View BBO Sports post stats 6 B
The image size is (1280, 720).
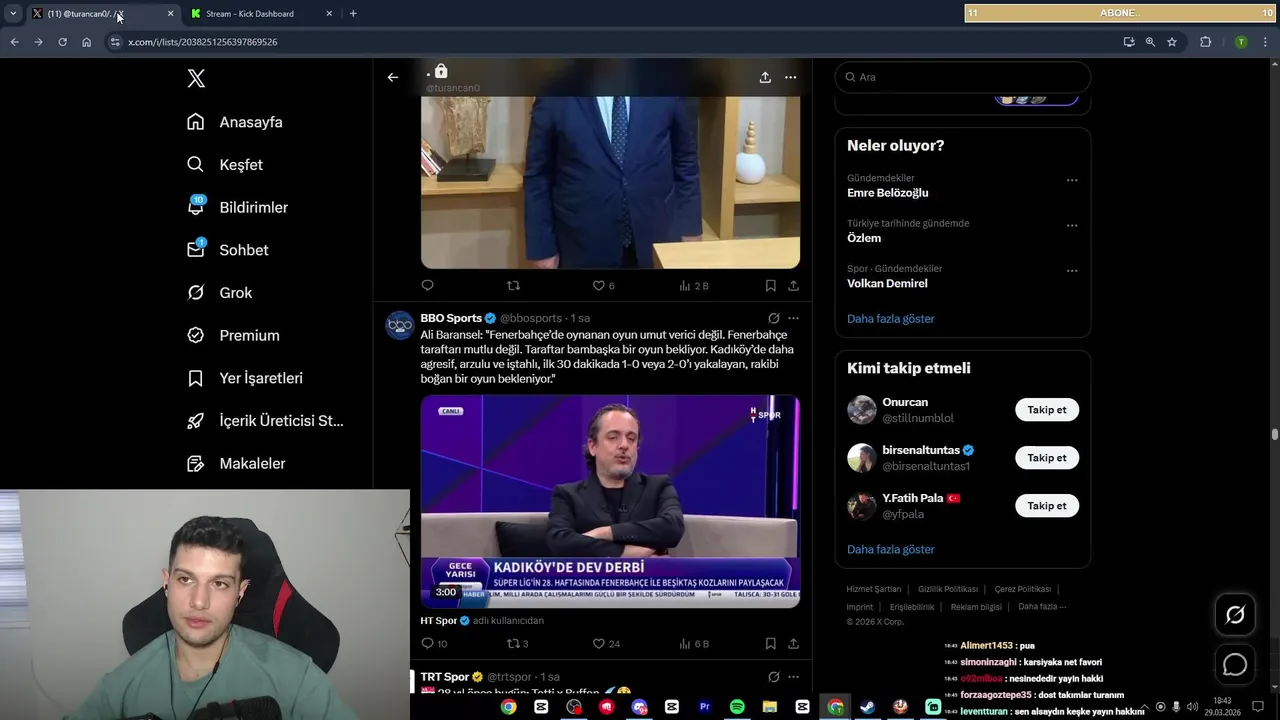(694, 644)
